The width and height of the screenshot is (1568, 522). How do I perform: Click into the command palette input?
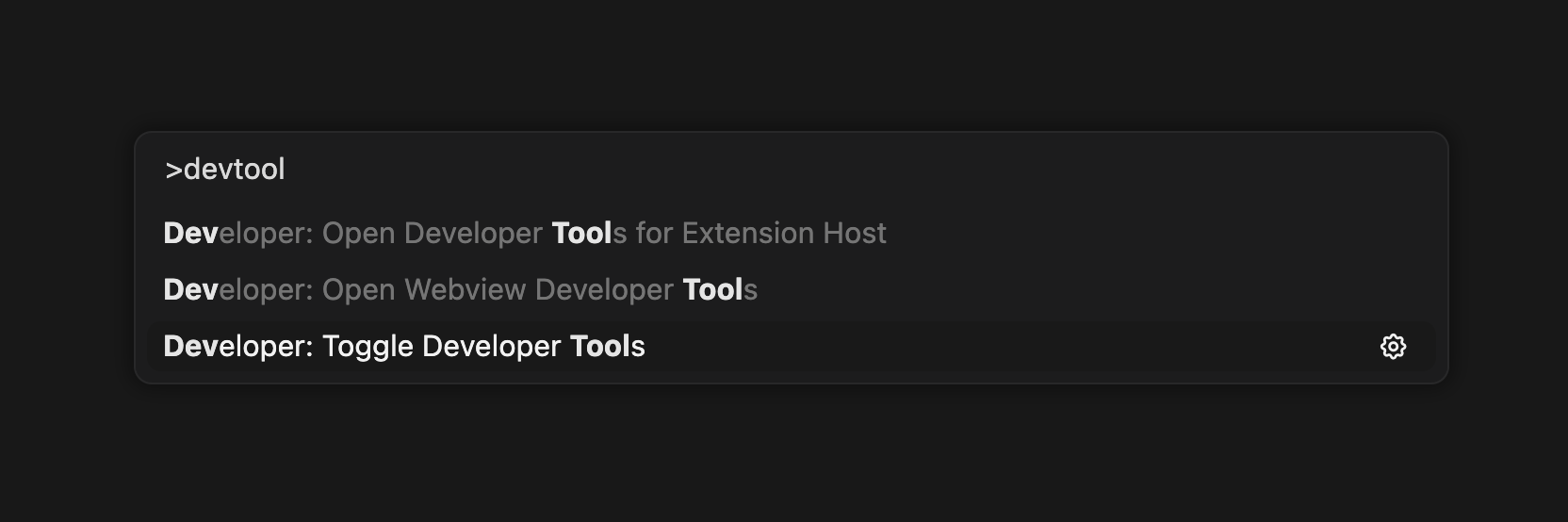coord(790,170)
